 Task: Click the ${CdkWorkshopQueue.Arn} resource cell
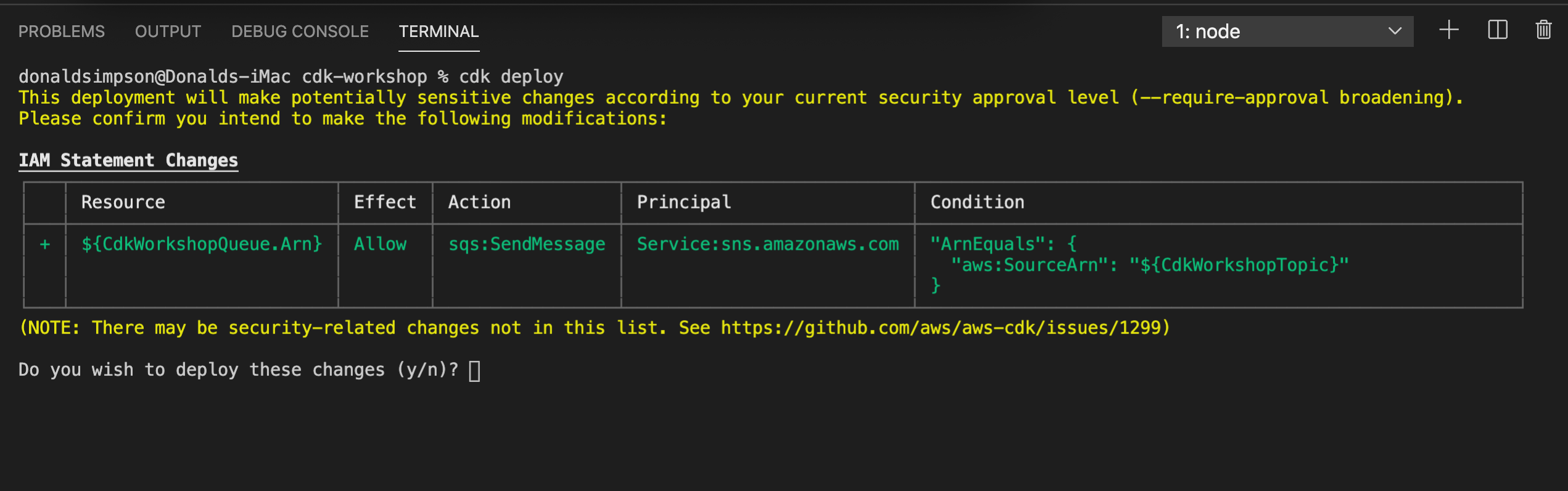coord(202,244)
